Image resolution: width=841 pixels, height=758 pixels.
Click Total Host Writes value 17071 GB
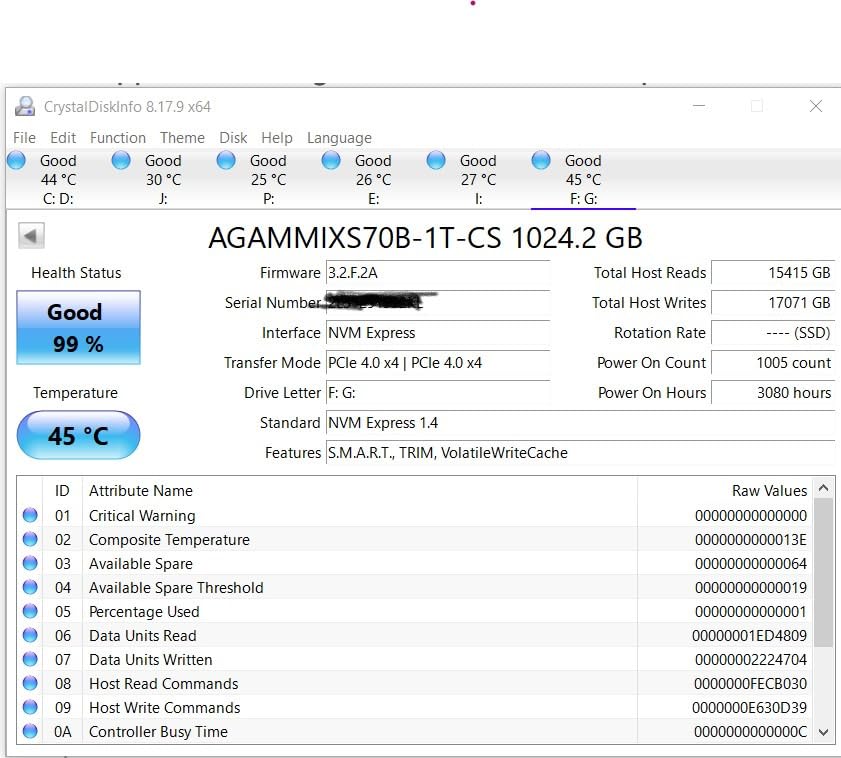click(x=773, y=303)
